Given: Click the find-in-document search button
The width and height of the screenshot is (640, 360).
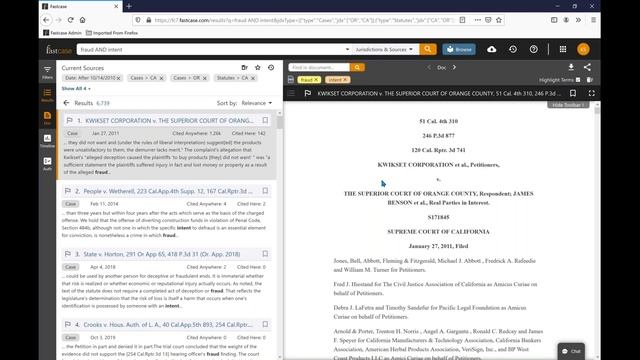Looking at the screenshot, I should [357, 67].
